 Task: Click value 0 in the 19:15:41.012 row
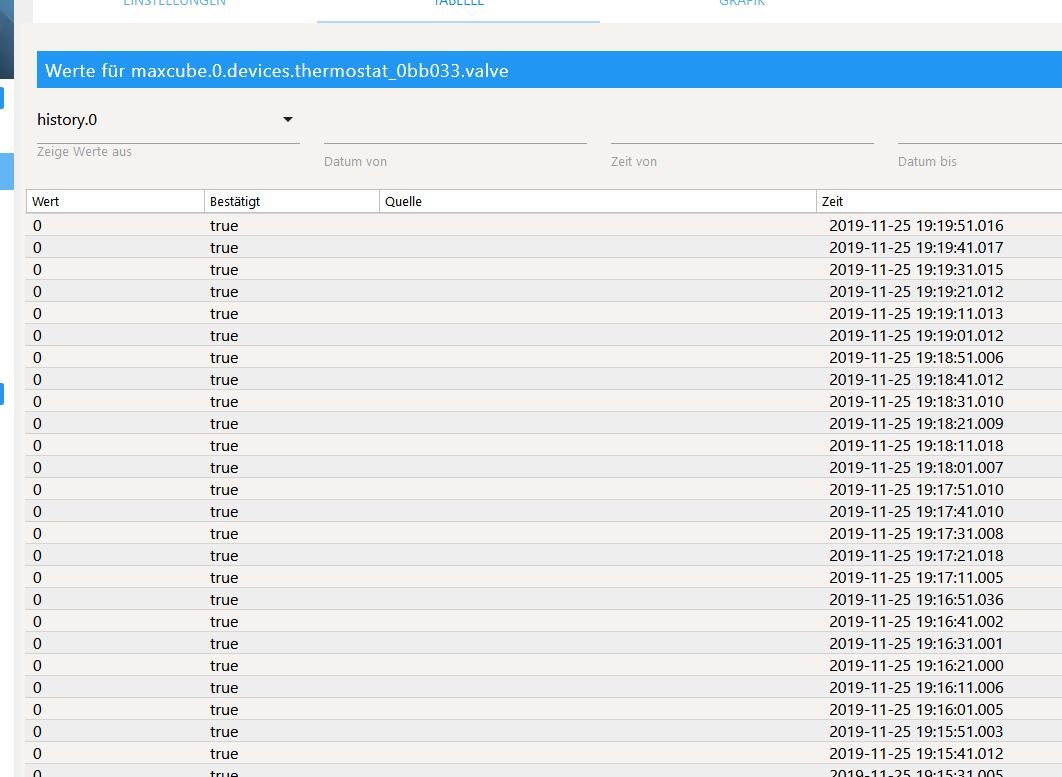tap(37, 754)
